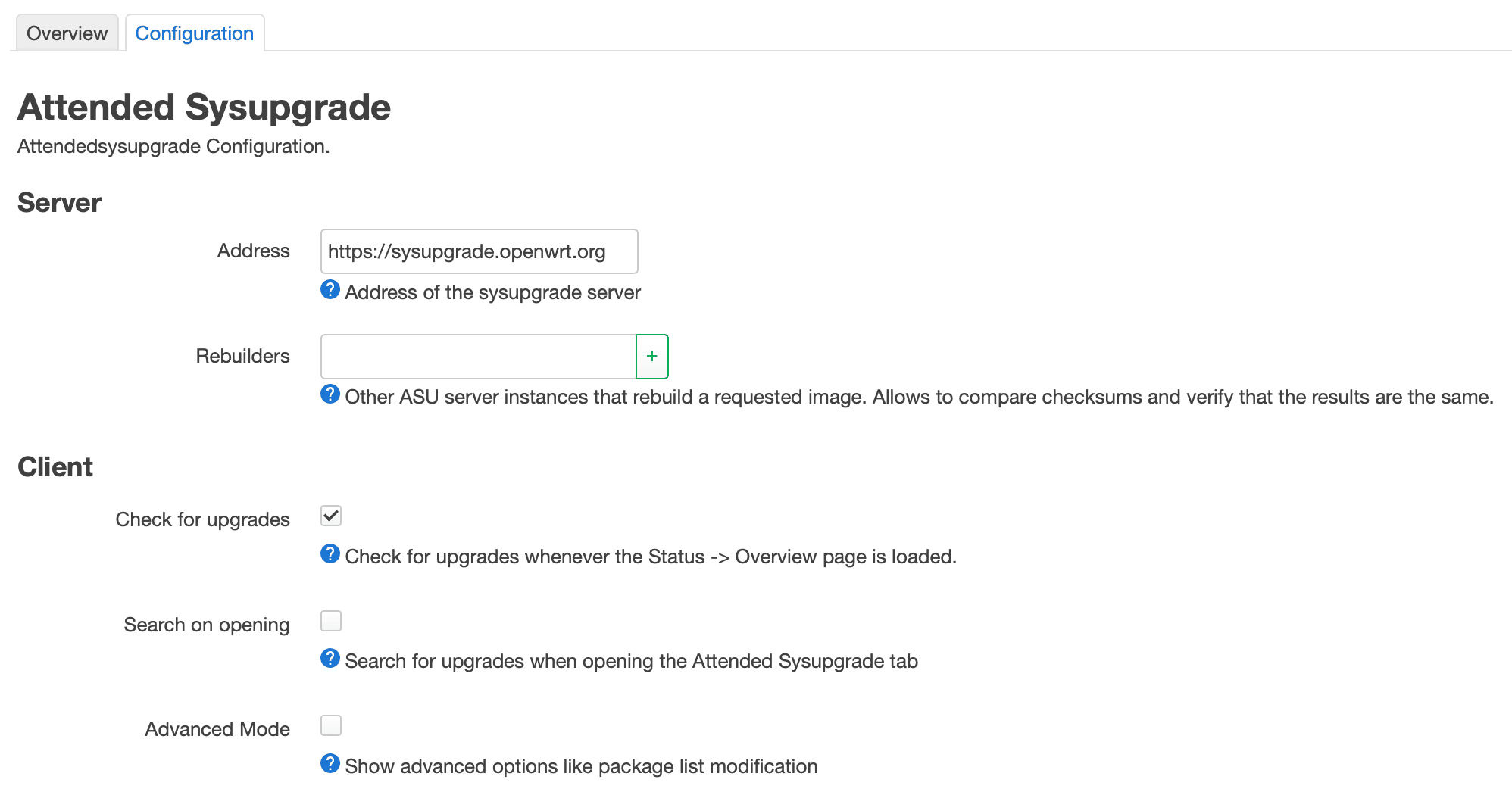This screenshot has height=792, width=1512.
Task: Enable the Search on opening checkbox
Action: (331, 621)
